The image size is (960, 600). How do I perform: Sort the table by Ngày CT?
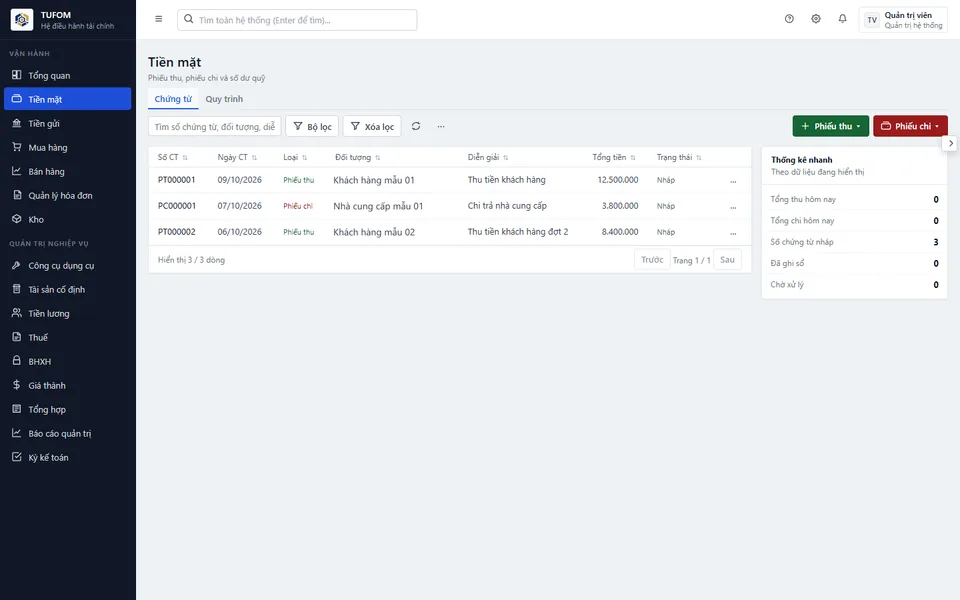click(x=237, y=157)
